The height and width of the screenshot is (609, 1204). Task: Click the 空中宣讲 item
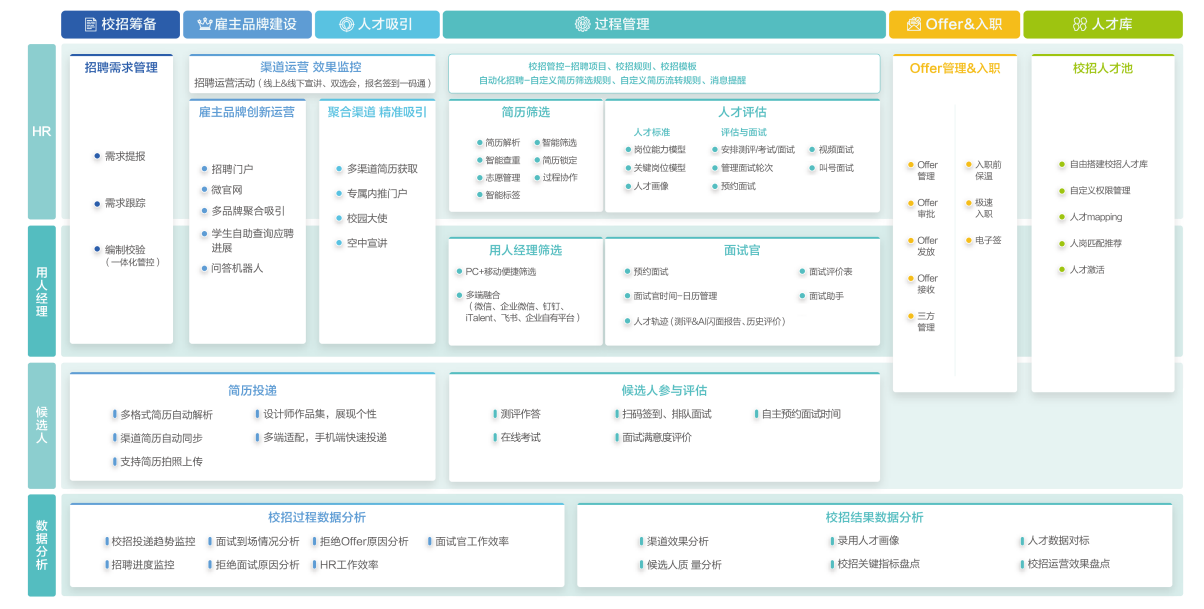pyautogui.click(x=367, y=243)
